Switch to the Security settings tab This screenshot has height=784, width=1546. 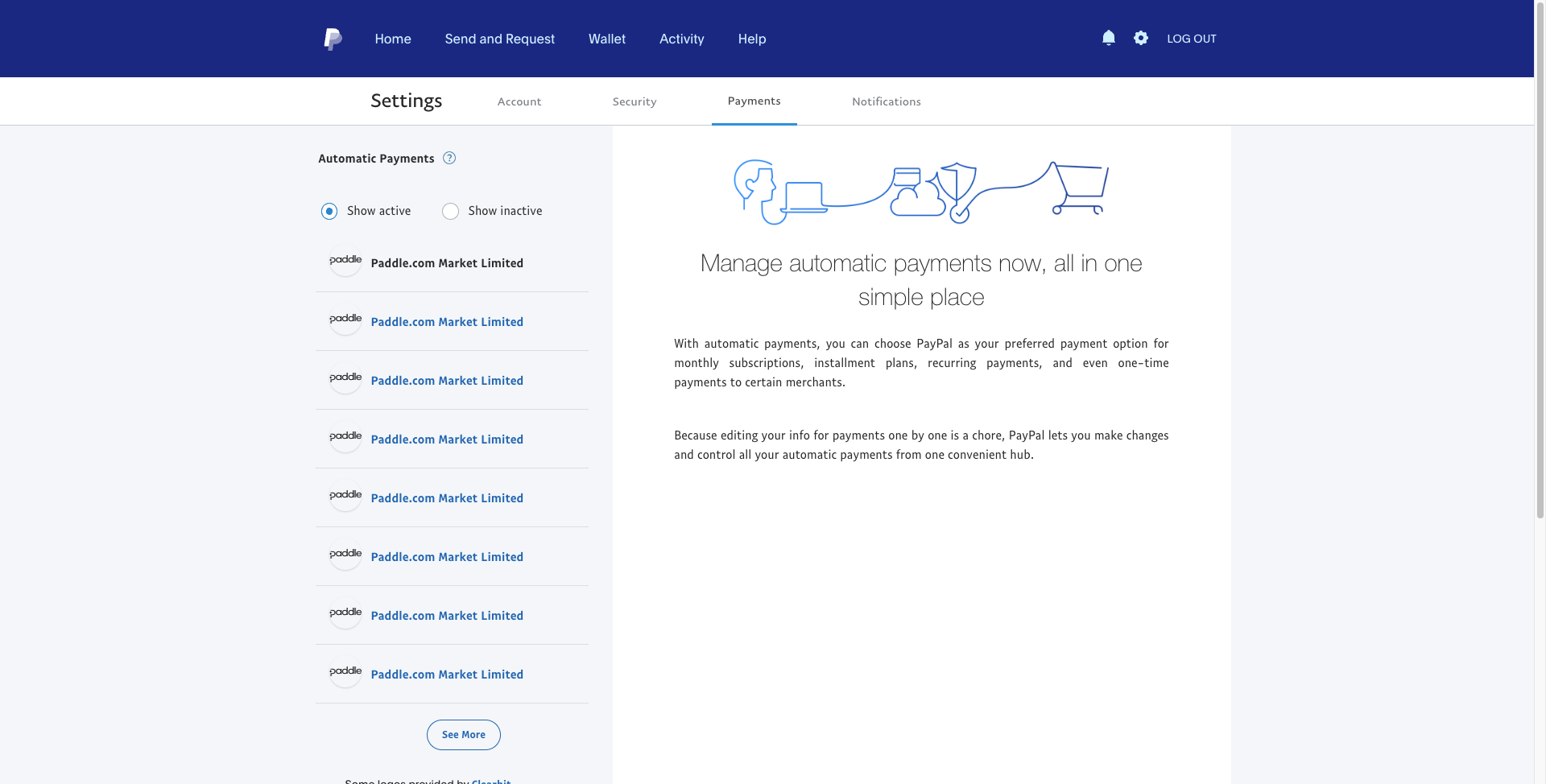635,101
